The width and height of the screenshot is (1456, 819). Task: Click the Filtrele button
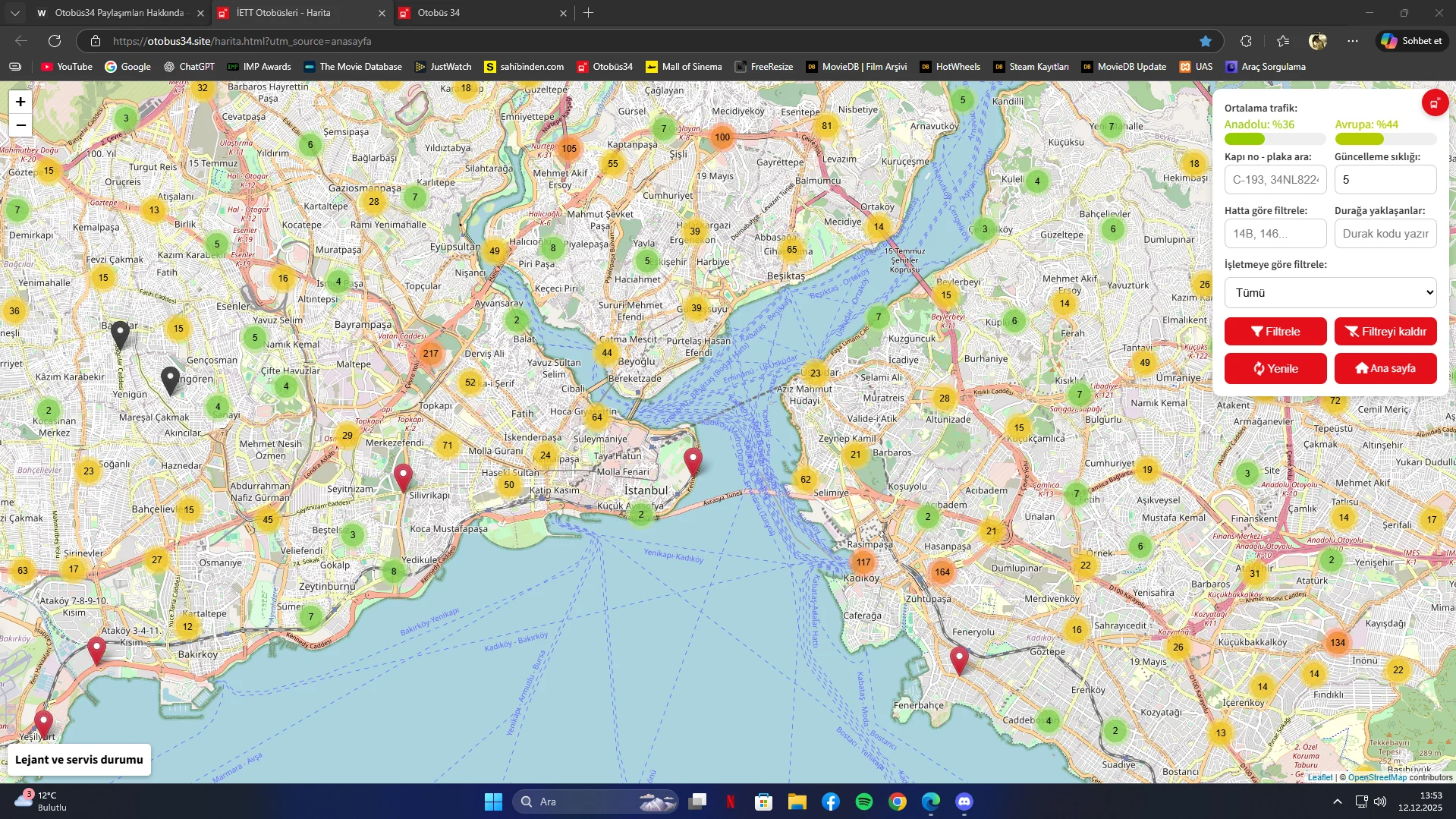[1275, 331]
